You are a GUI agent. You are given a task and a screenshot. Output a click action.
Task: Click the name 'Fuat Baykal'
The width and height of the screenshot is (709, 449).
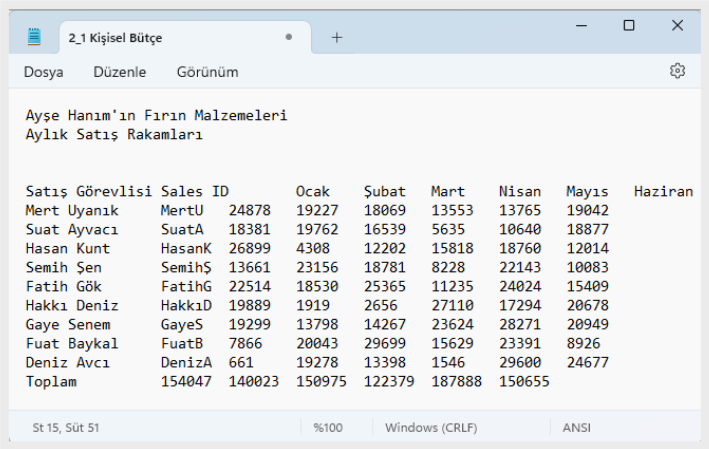pos(72,343)
